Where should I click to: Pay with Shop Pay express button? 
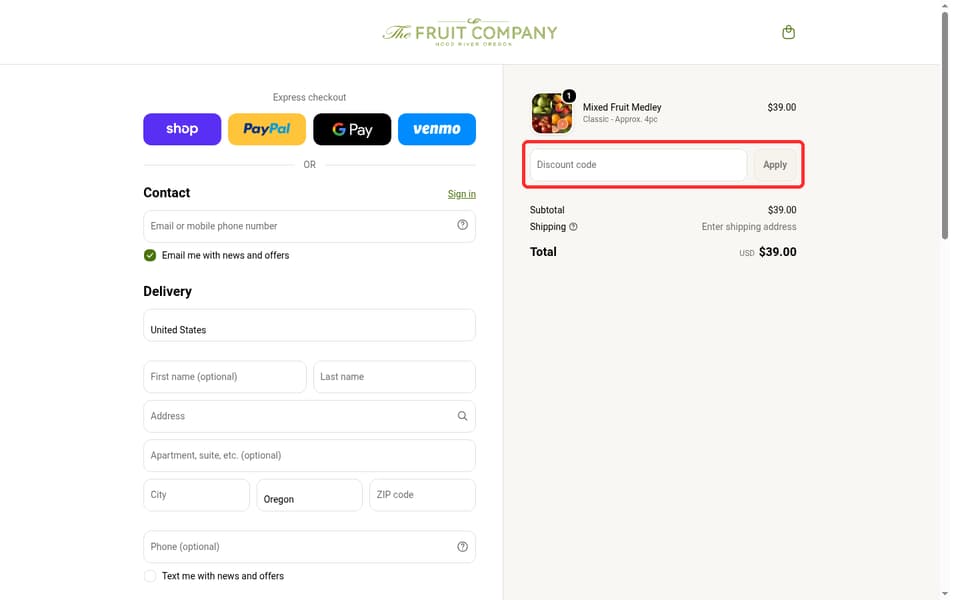click(x=182, y=129)
